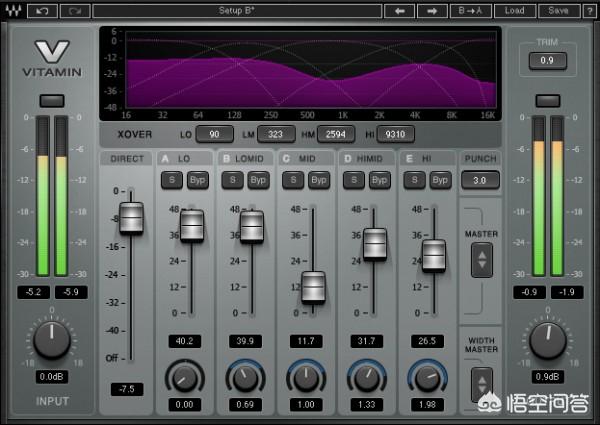600x425 pixels.
Task: Solo the D HIMID band
Action: tap(354, 180)
